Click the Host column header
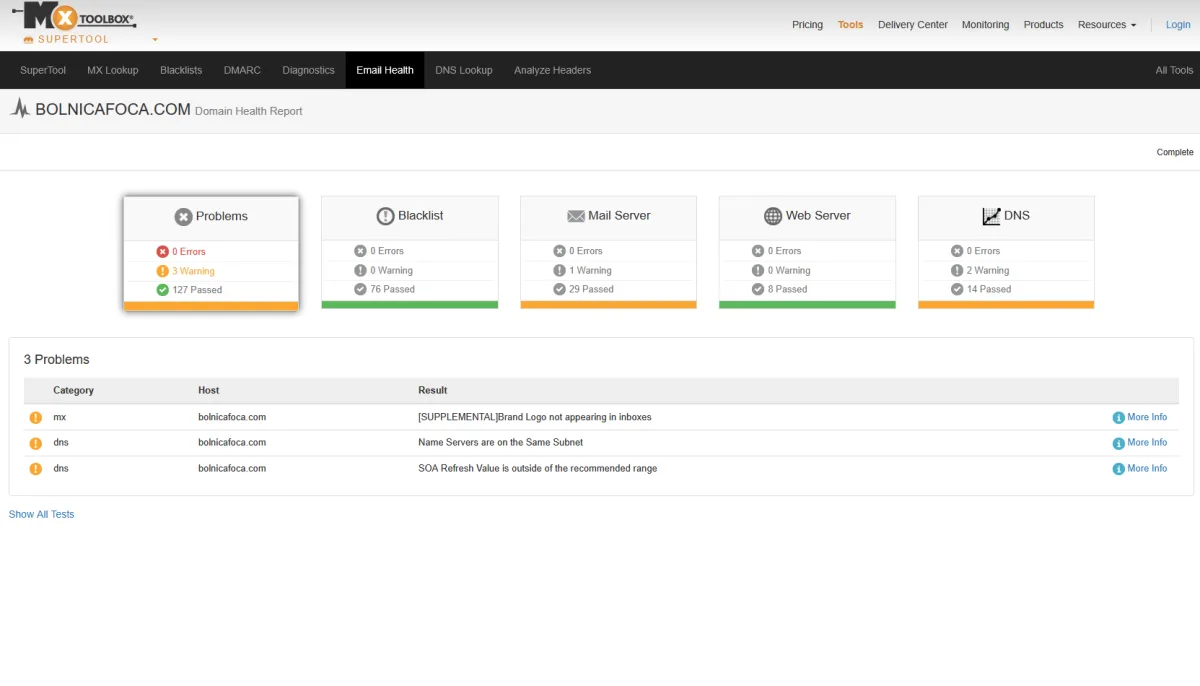1200x686 pixels. click(208, 390)
